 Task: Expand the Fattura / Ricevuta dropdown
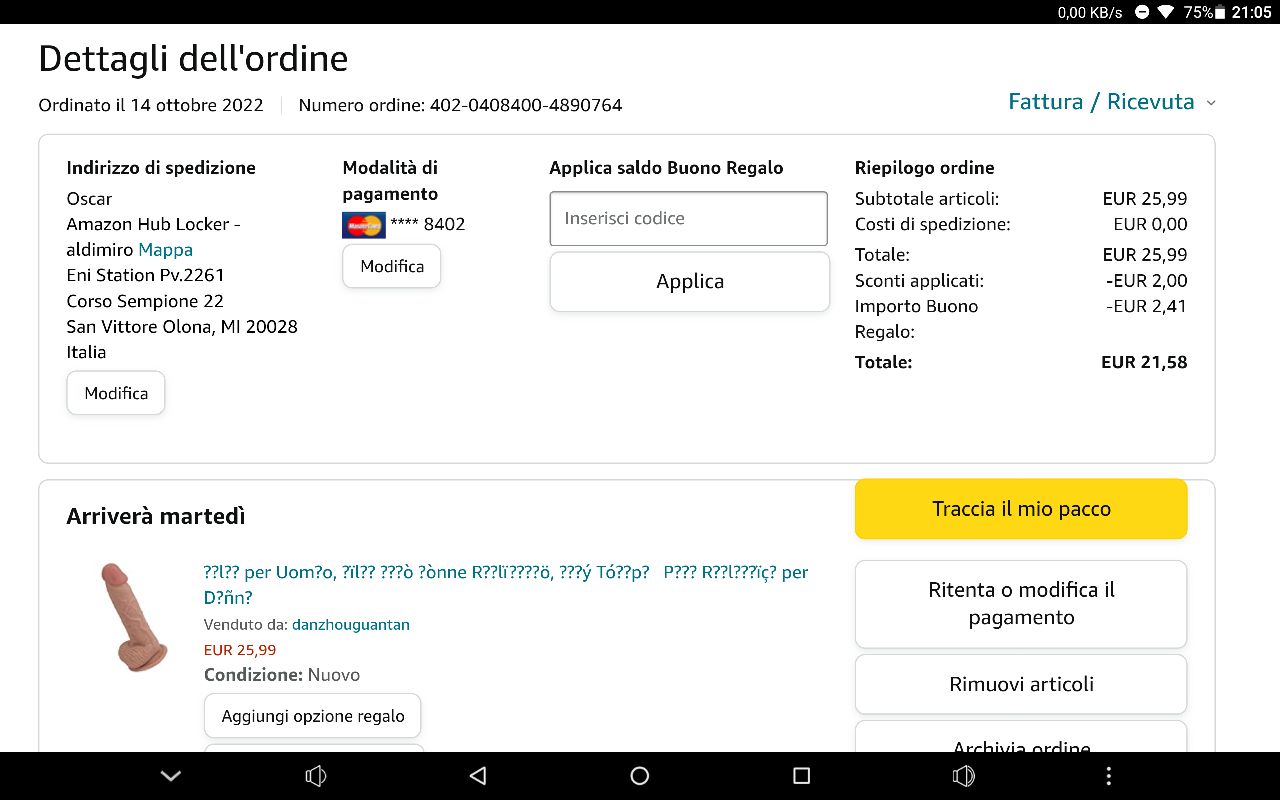click(x=1112, y=102)
